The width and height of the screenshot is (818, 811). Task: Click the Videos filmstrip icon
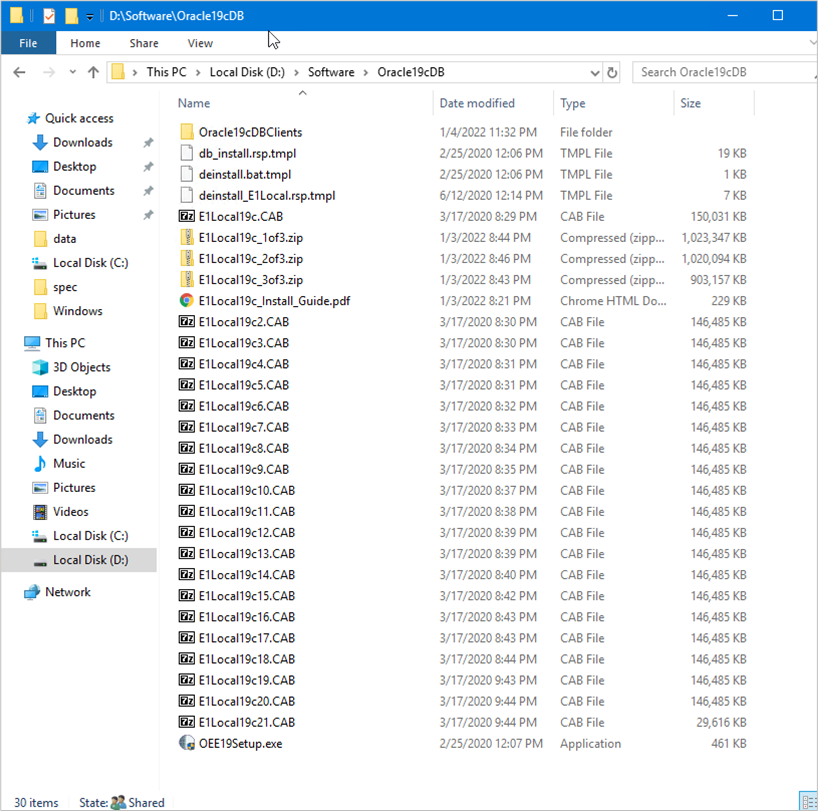[40, 512]
